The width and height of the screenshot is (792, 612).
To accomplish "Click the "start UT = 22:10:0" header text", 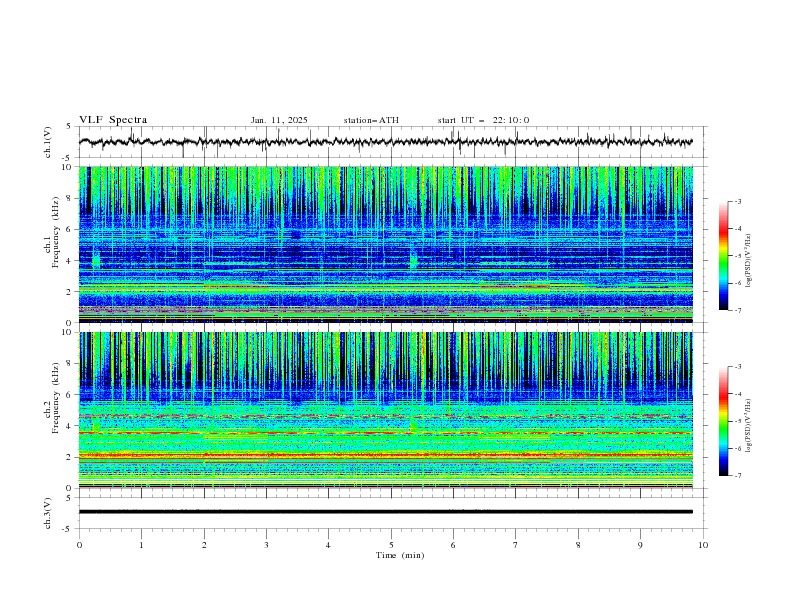I will click(483, 120).
